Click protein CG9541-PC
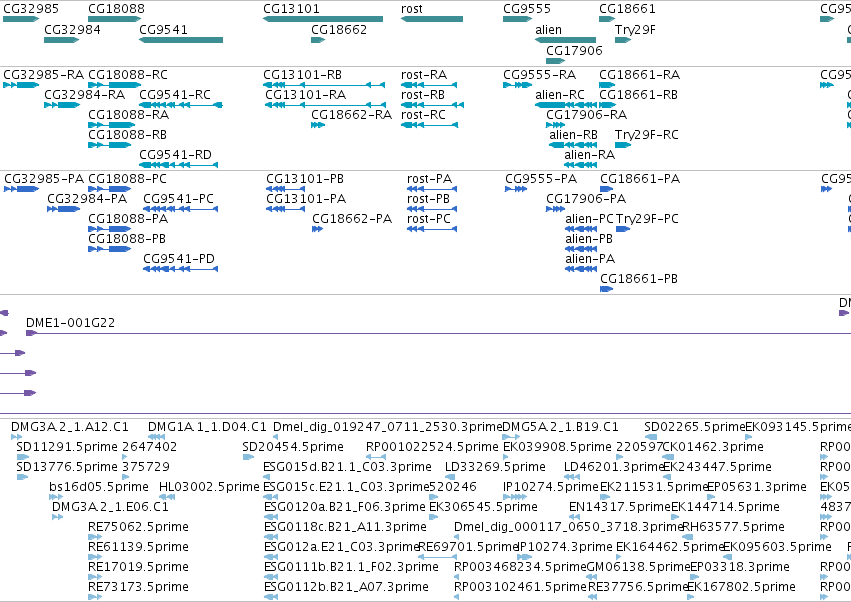Viewport: 851px width, 602px height. (x=179, y=199)
